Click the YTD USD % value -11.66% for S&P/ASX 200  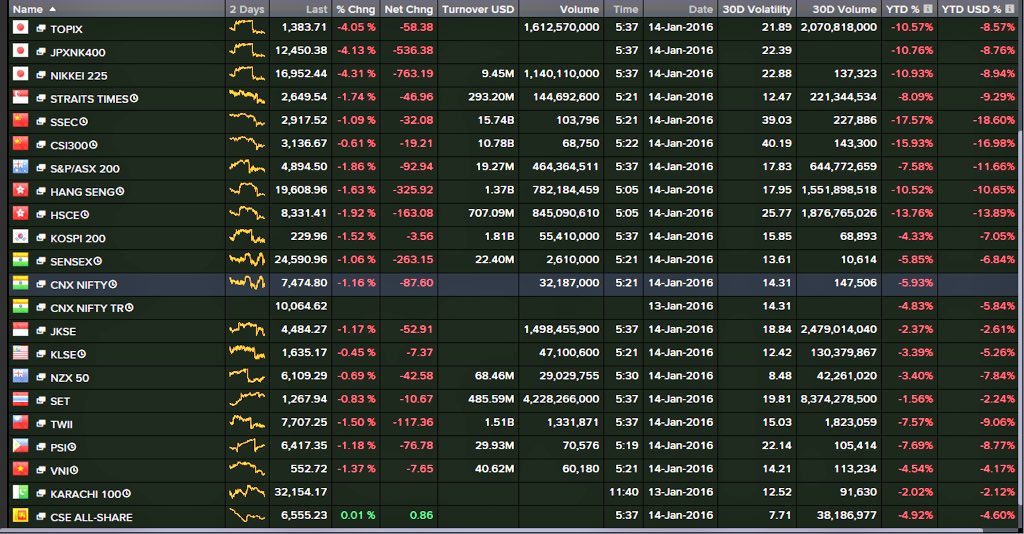point(994,166)
